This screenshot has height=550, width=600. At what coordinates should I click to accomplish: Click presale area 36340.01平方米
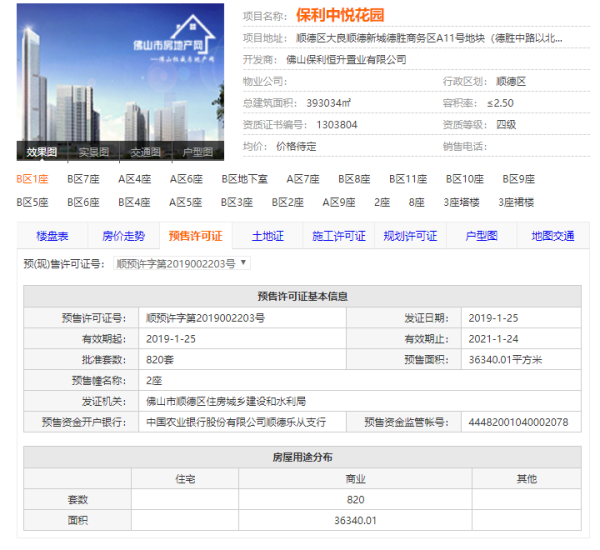click(x=505, y=359)
